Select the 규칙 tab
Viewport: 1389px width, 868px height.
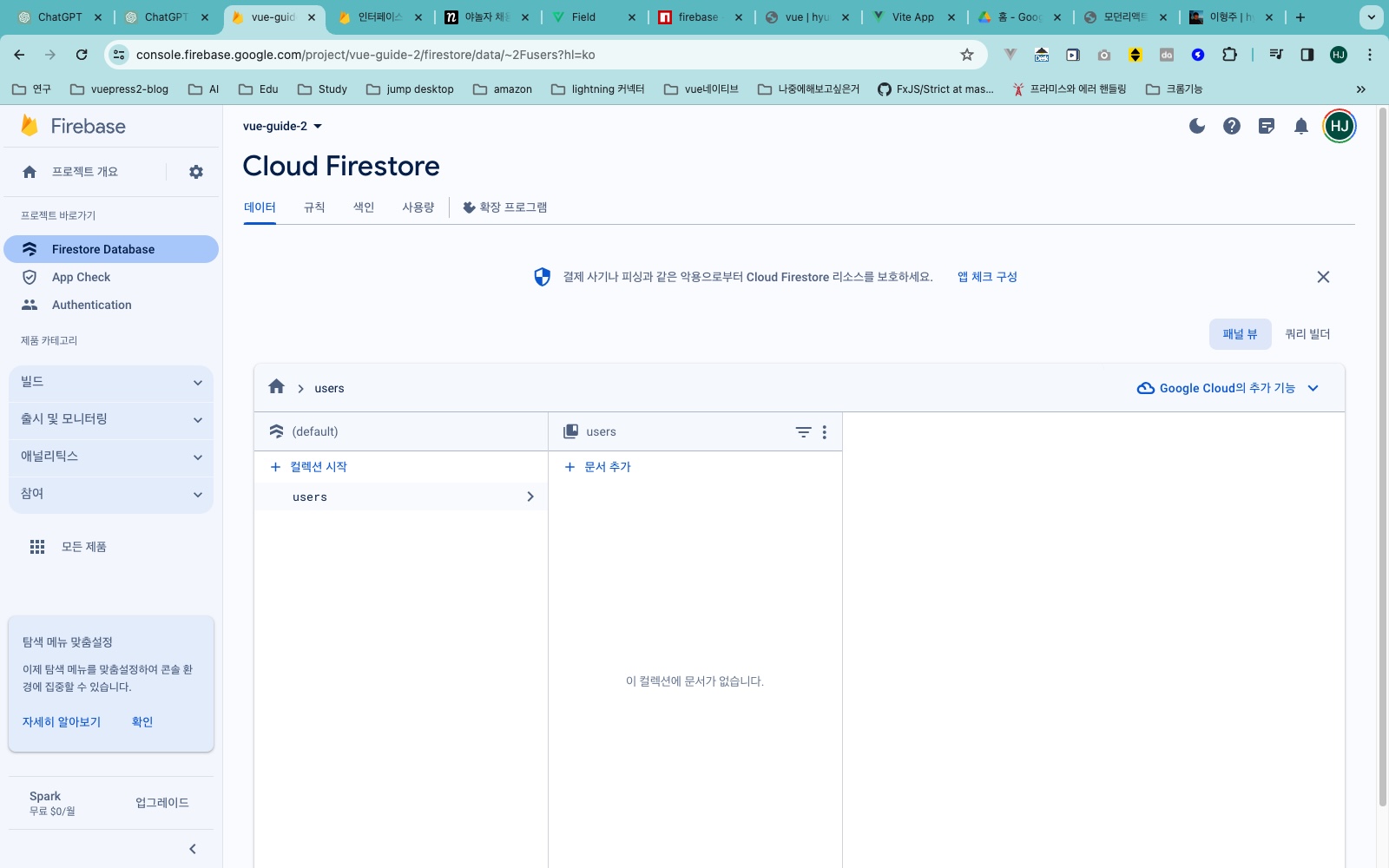(314, 207)
